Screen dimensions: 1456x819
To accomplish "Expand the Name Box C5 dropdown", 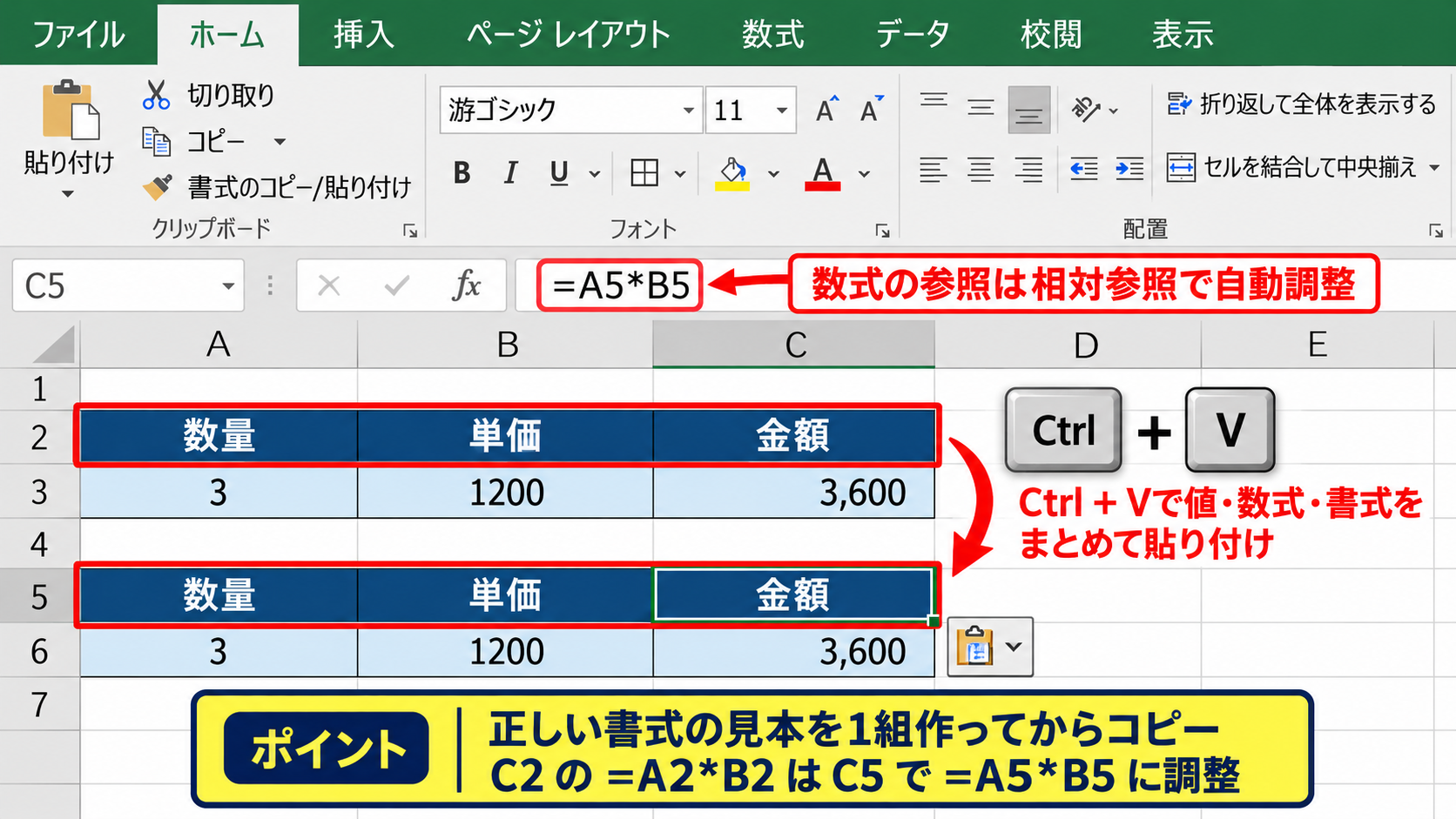I will (x=228, y=285).
